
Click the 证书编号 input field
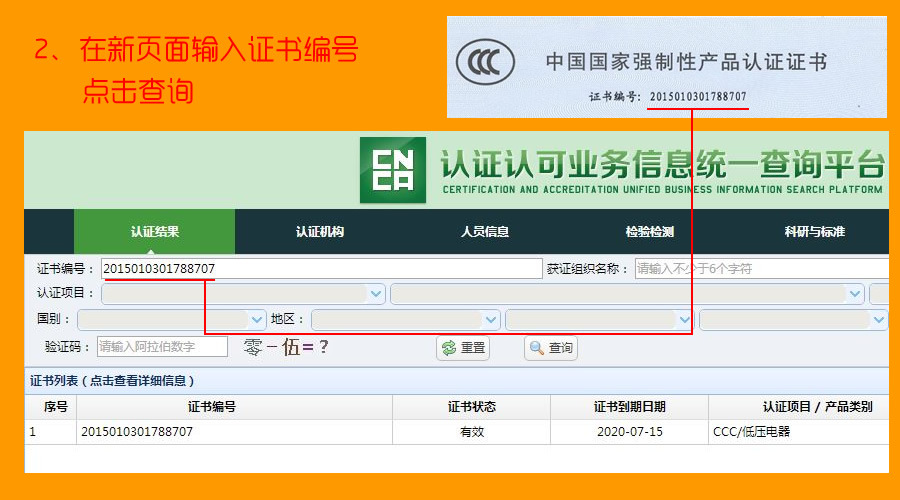tap(321, 269)
